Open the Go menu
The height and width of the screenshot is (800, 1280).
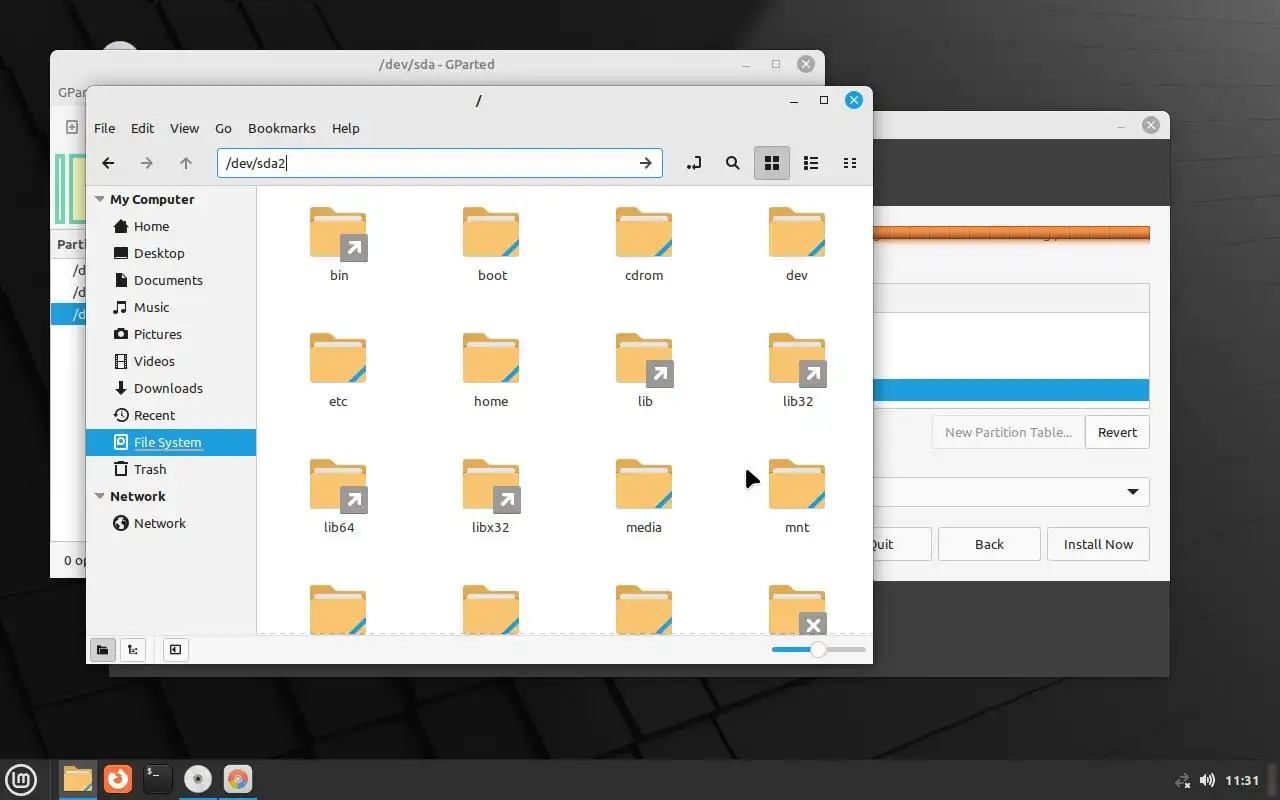223,128
